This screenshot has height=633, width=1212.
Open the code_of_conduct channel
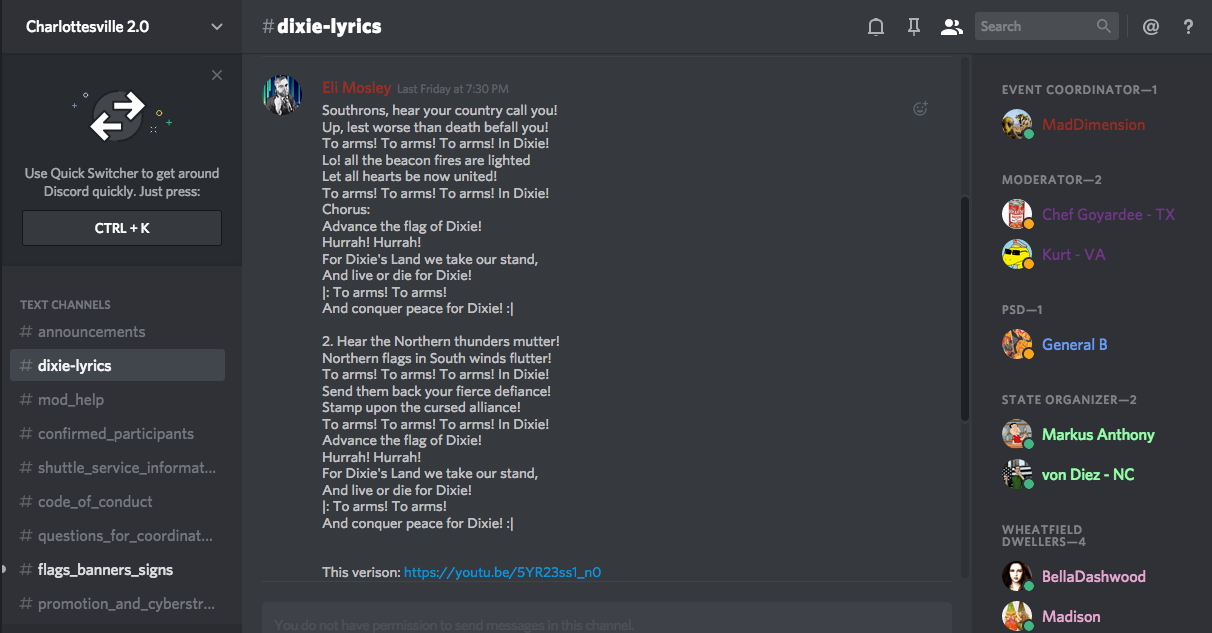click(95, 502)
